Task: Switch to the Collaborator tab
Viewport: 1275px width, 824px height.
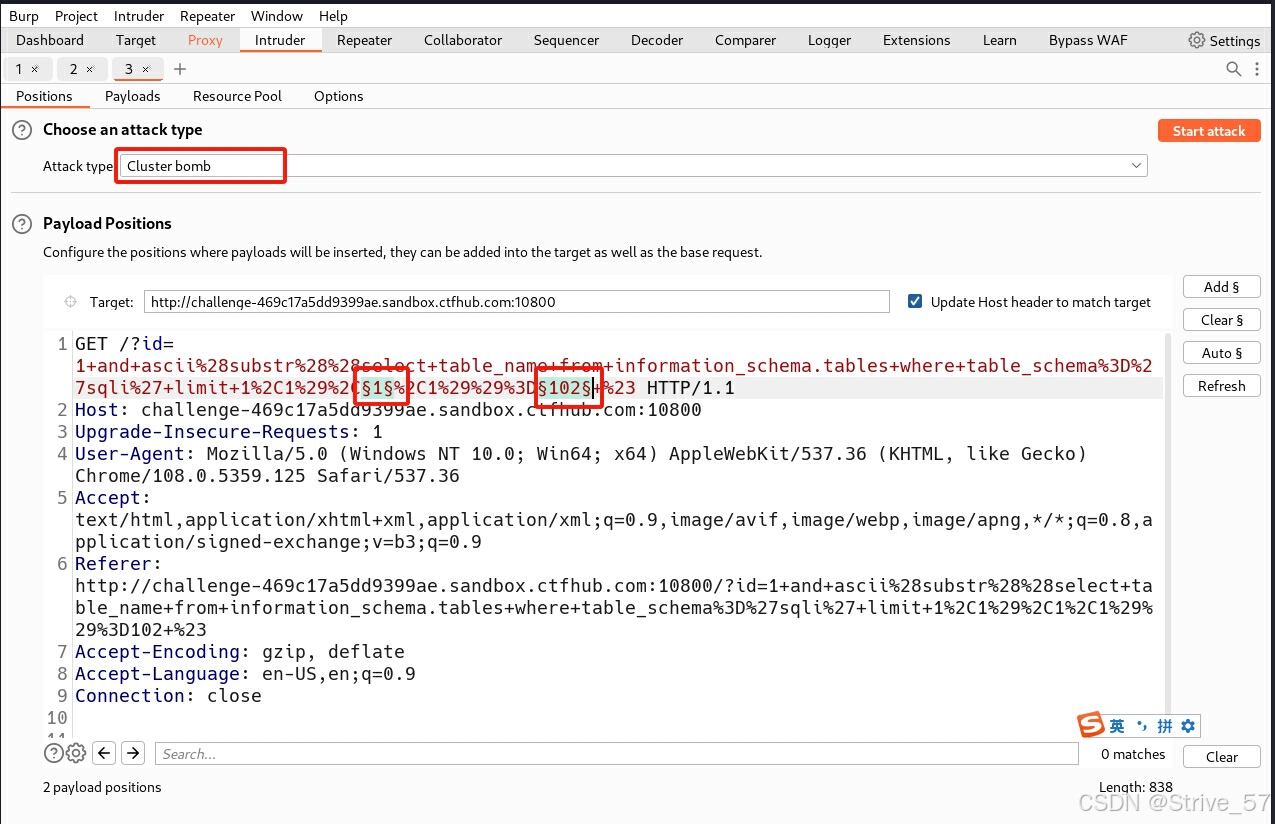Action: coord(463,40)
